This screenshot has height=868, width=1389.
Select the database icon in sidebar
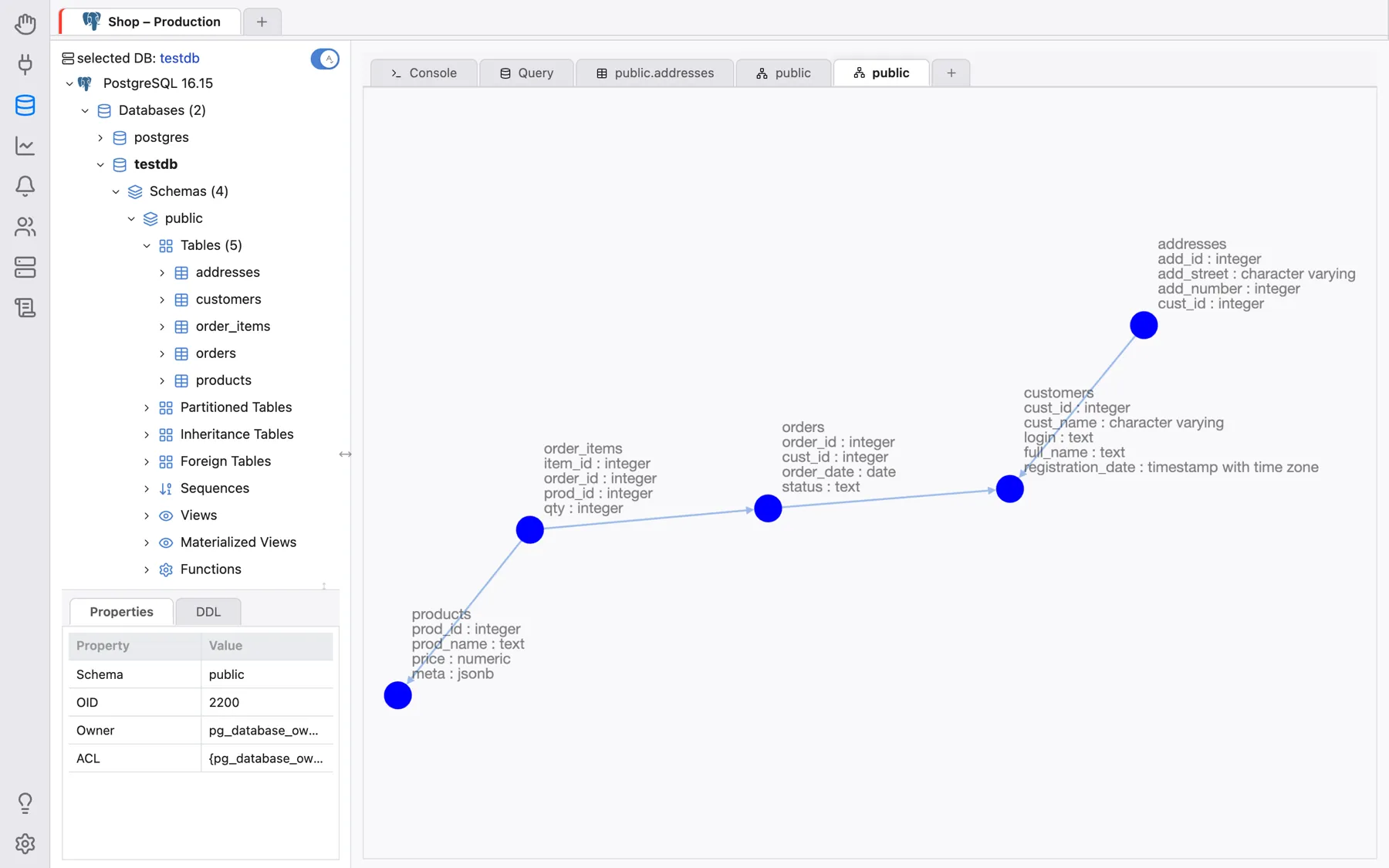pos(25,105)
